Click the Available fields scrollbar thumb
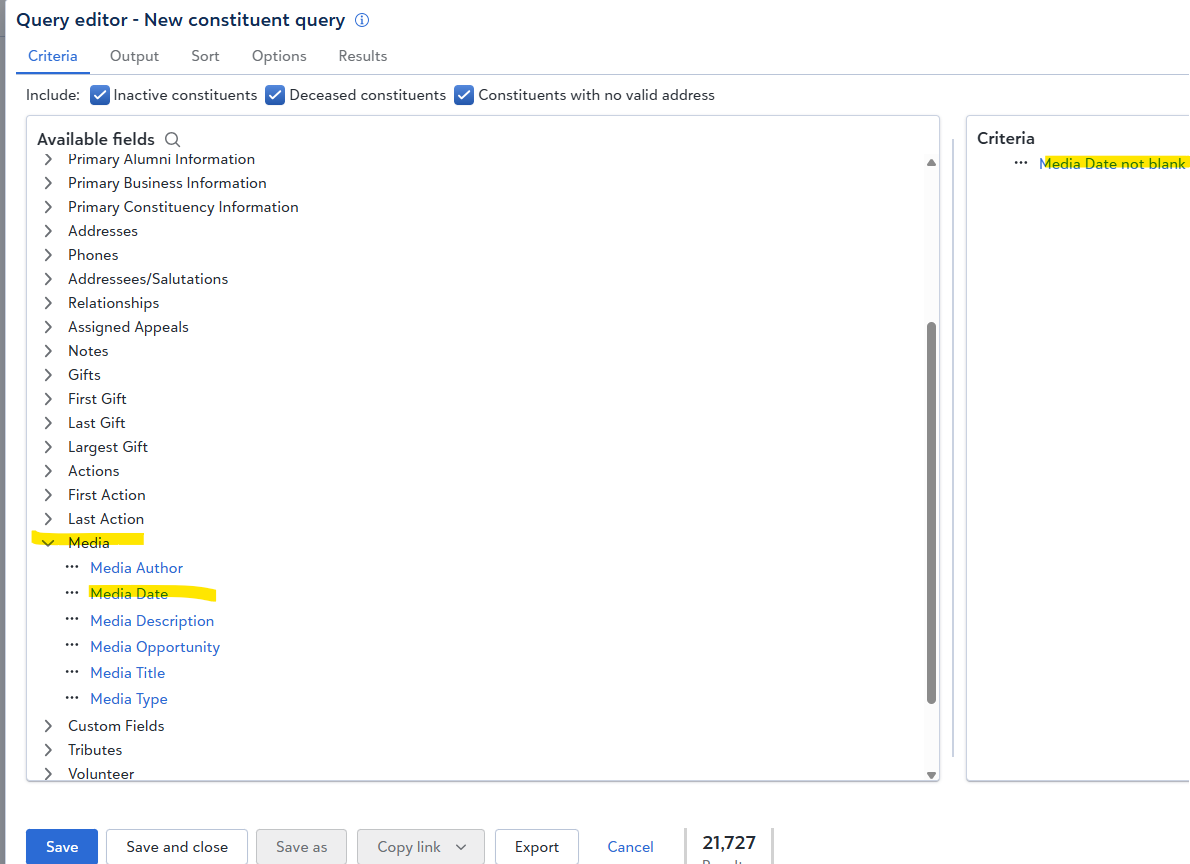Image resolution: width=1190 pixels, height=864 pixels. pyautogui.click(x=931, y=512)
